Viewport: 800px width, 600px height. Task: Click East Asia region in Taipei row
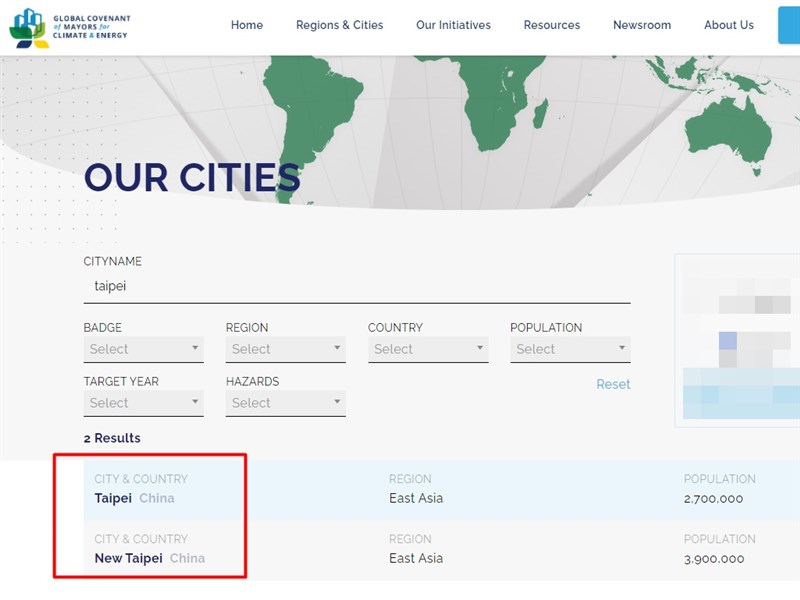pos(416,498)
